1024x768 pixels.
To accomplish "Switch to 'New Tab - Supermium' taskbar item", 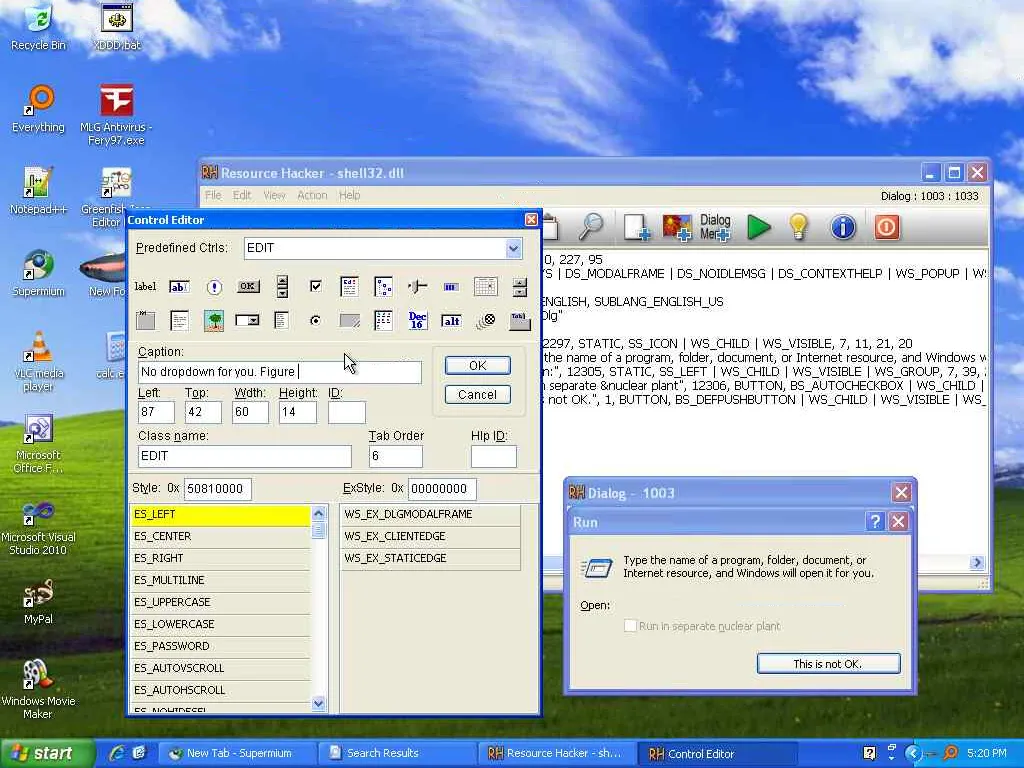I will tap(238, 754).
